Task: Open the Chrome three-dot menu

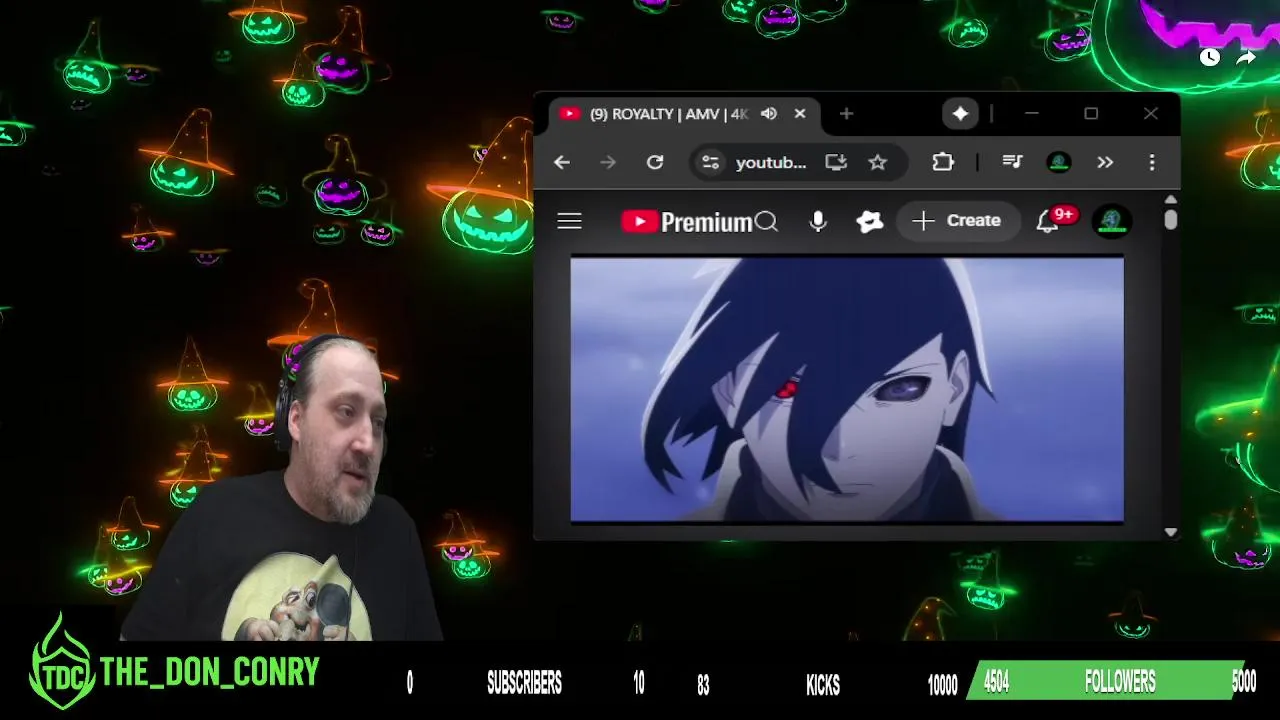Action: [x=1152, y=162]
